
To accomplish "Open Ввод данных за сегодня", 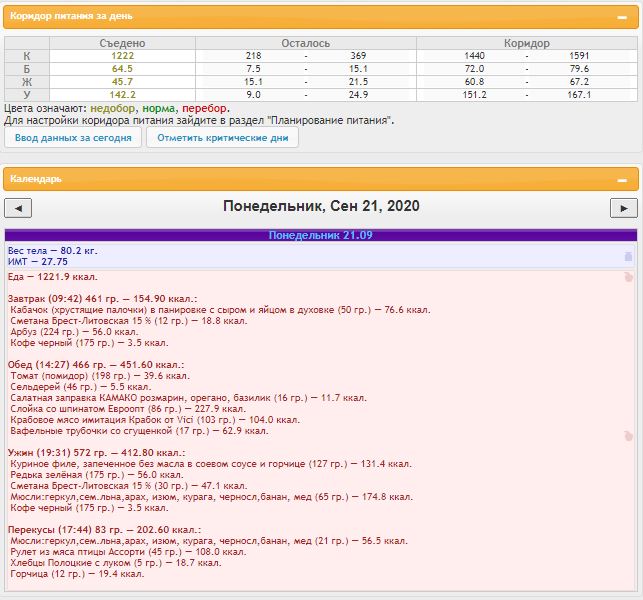I will [x=73, y=138].
